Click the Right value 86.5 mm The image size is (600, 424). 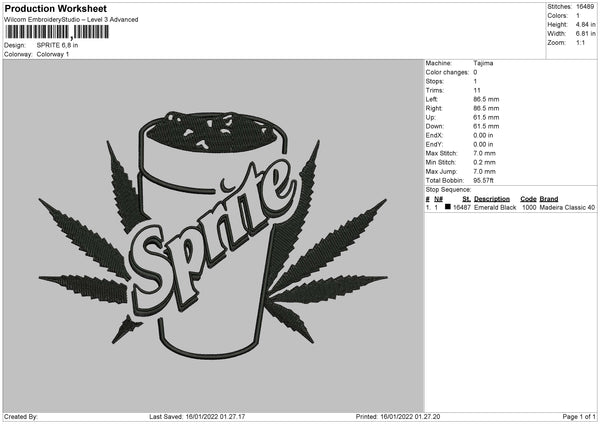[x=486, y=108]
